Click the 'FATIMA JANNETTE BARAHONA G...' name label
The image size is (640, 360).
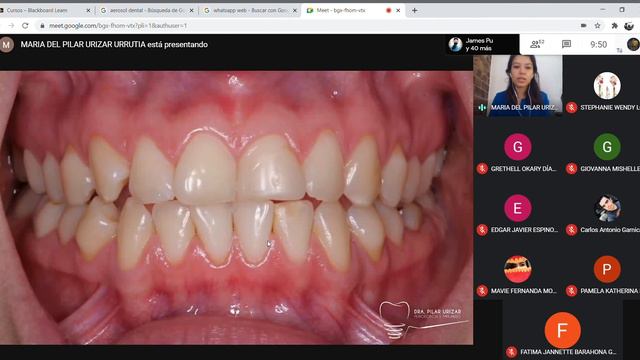coord(568,352)
